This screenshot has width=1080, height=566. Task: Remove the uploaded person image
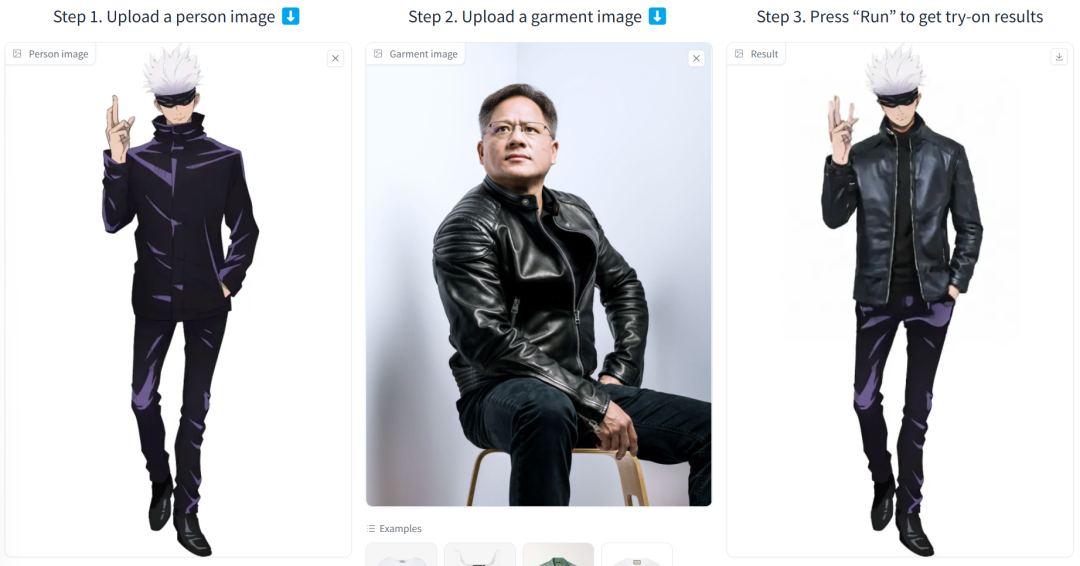point(335,59)
